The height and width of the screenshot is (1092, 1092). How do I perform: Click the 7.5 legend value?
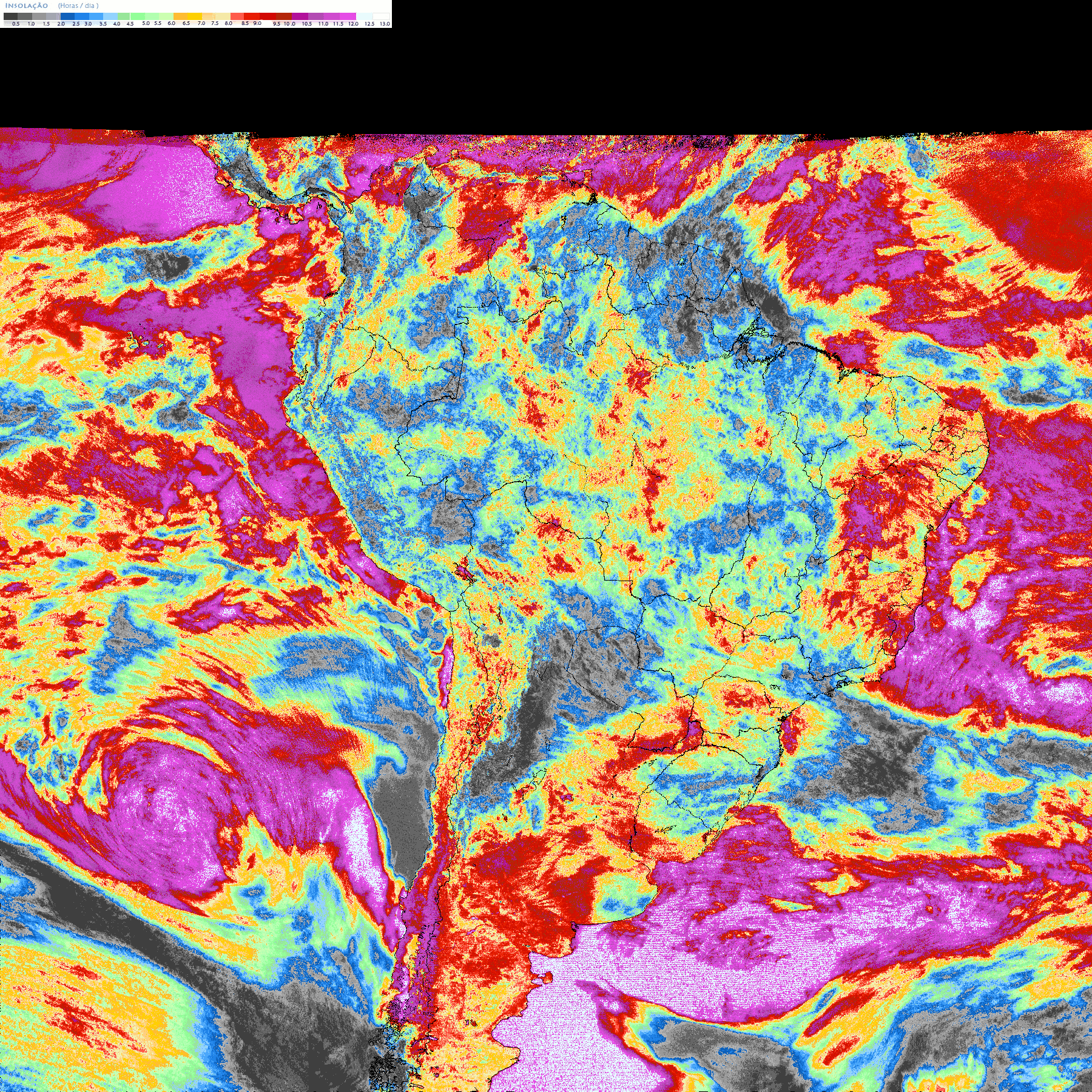tap(215, 23)
